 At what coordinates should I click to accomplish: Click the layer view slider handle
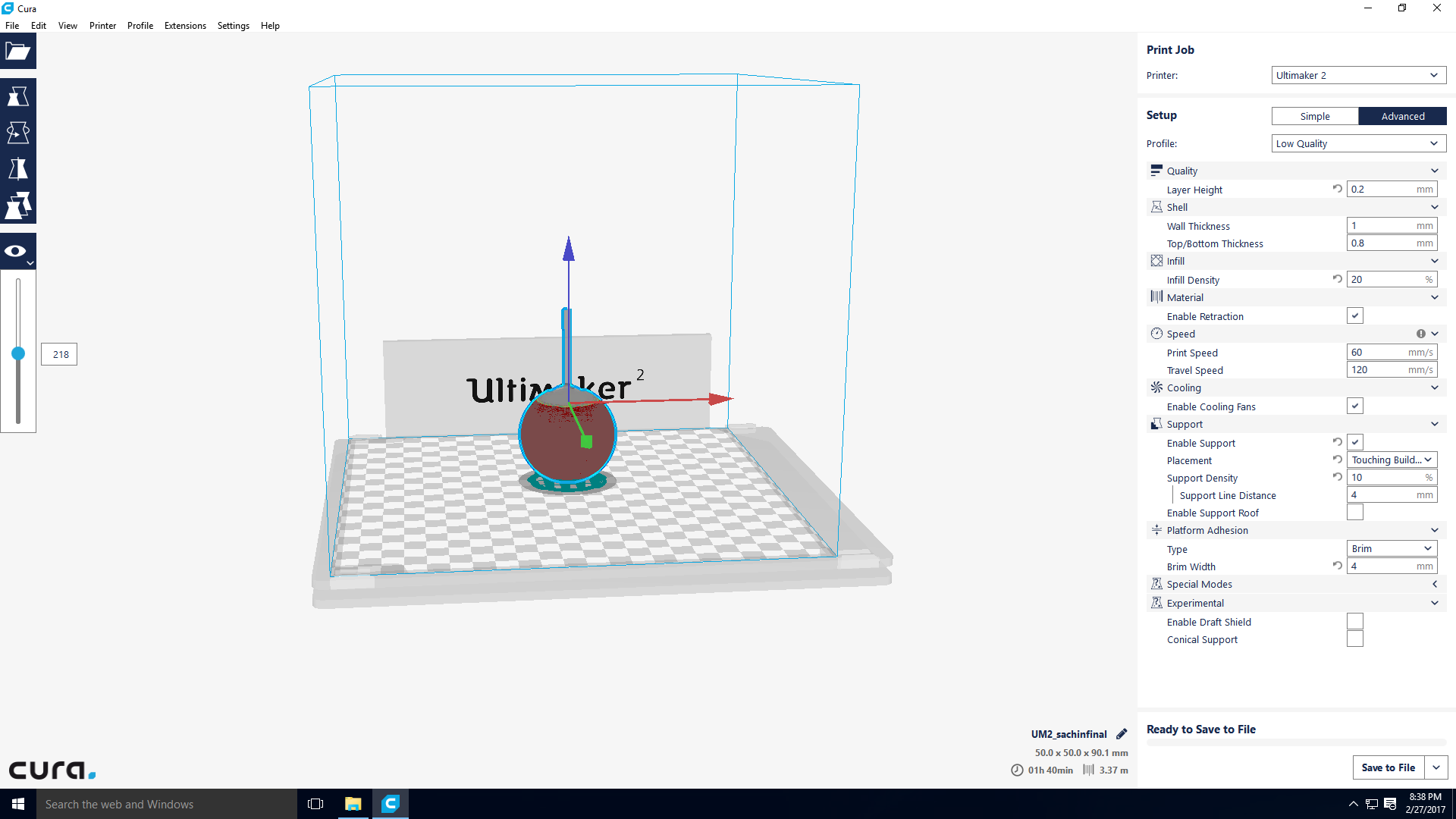(18, 353)
